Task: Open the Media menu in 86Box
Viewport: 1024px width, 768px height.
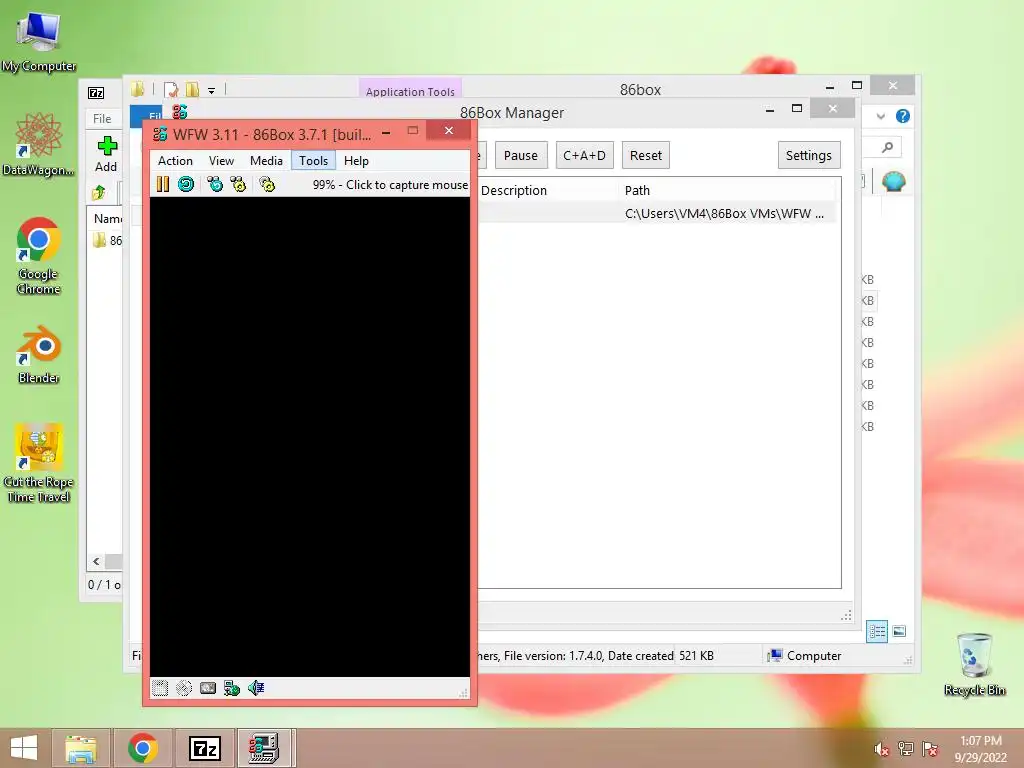Action: tap(266, 161)
